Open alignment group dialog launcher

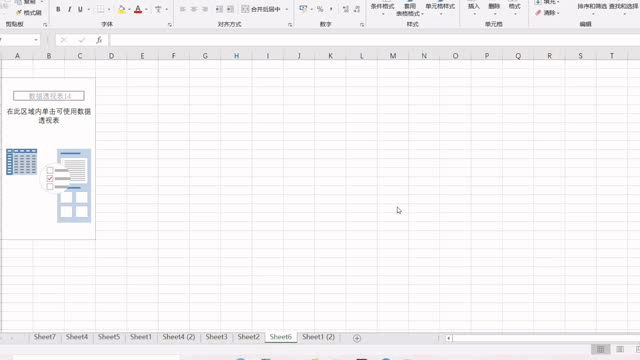pyautogui.click(x=290, y=25)
